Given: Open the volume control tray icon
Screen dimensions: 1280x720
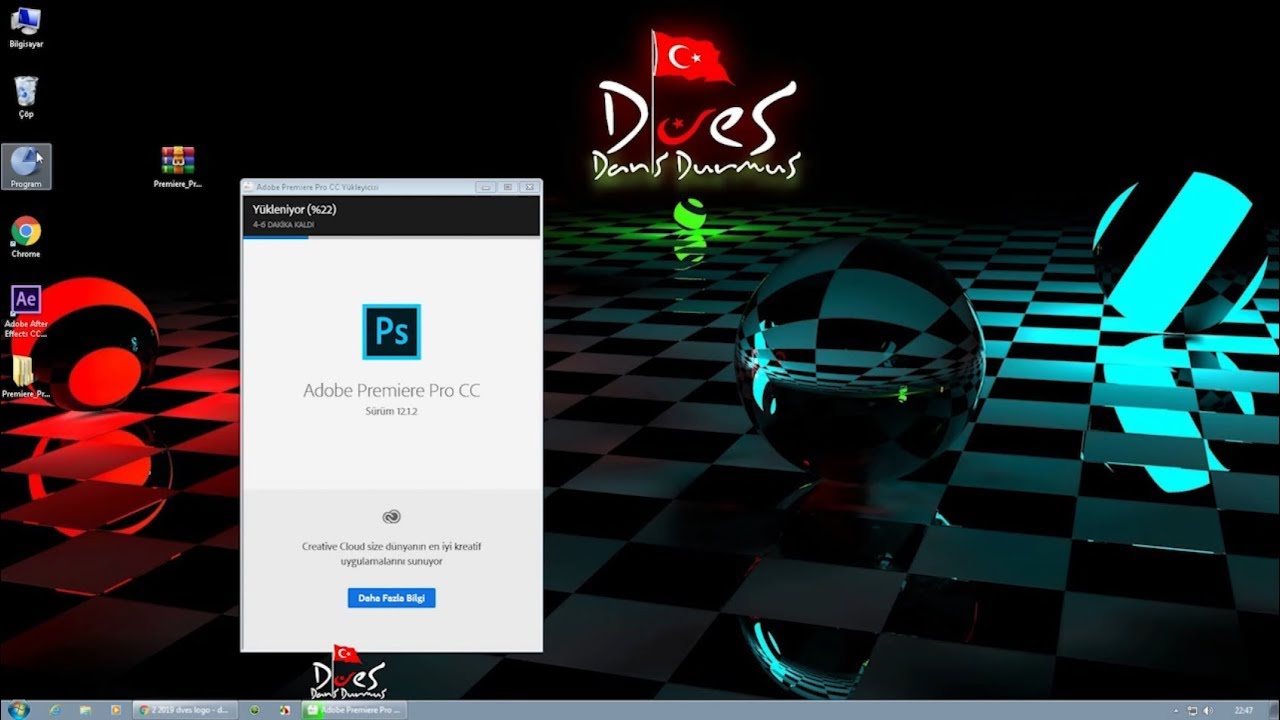Looking at the screenshot, I should [1208, 710].
